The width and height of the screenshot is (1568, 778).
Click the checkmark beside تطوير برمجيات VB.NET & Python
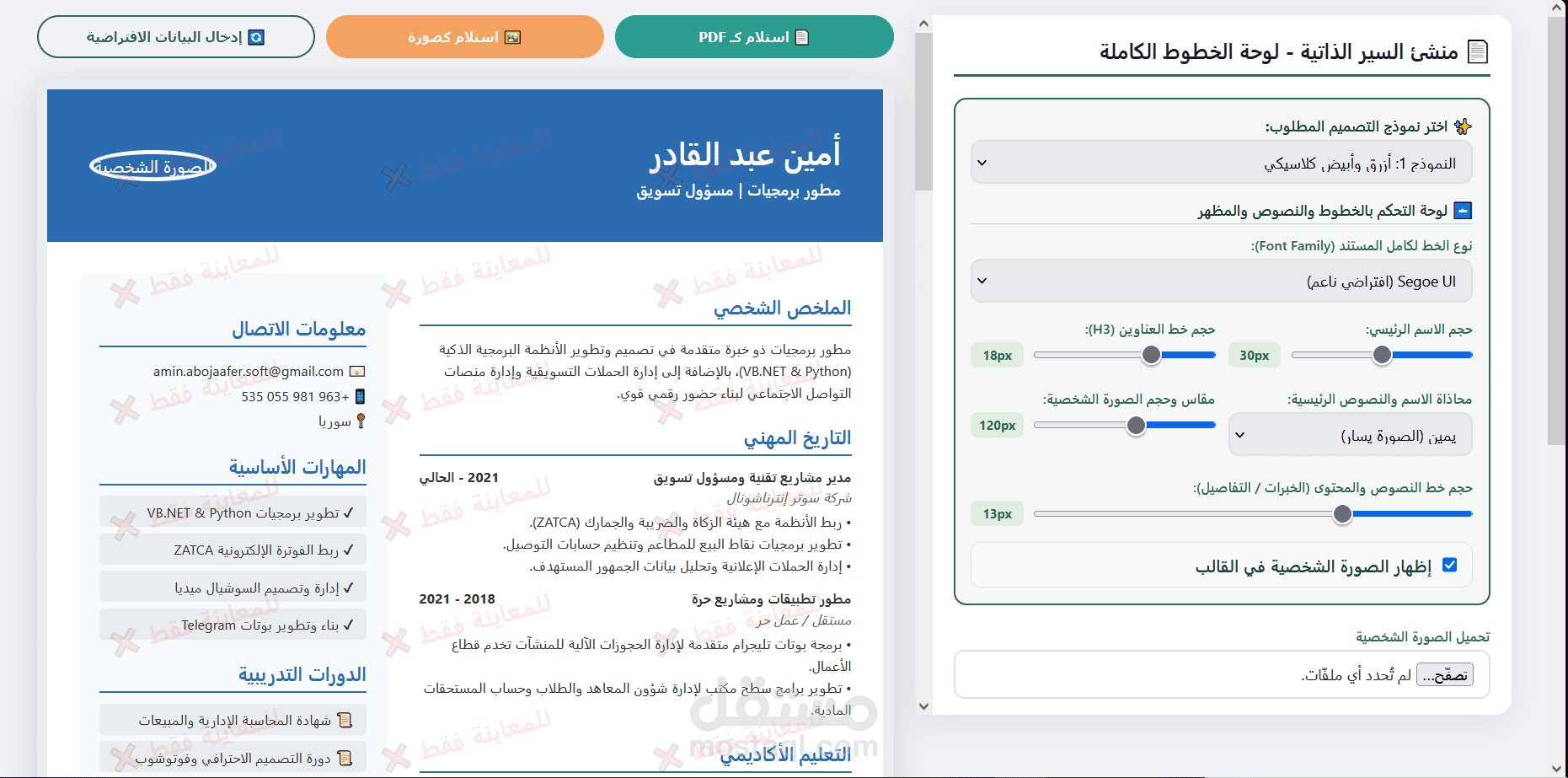[x=348, y=512]
